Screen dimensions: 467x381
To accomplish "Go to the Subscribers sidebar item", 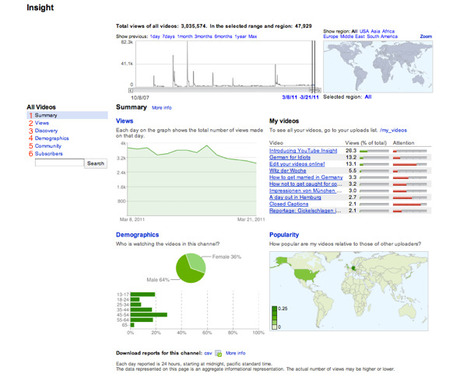I will 49,154.
